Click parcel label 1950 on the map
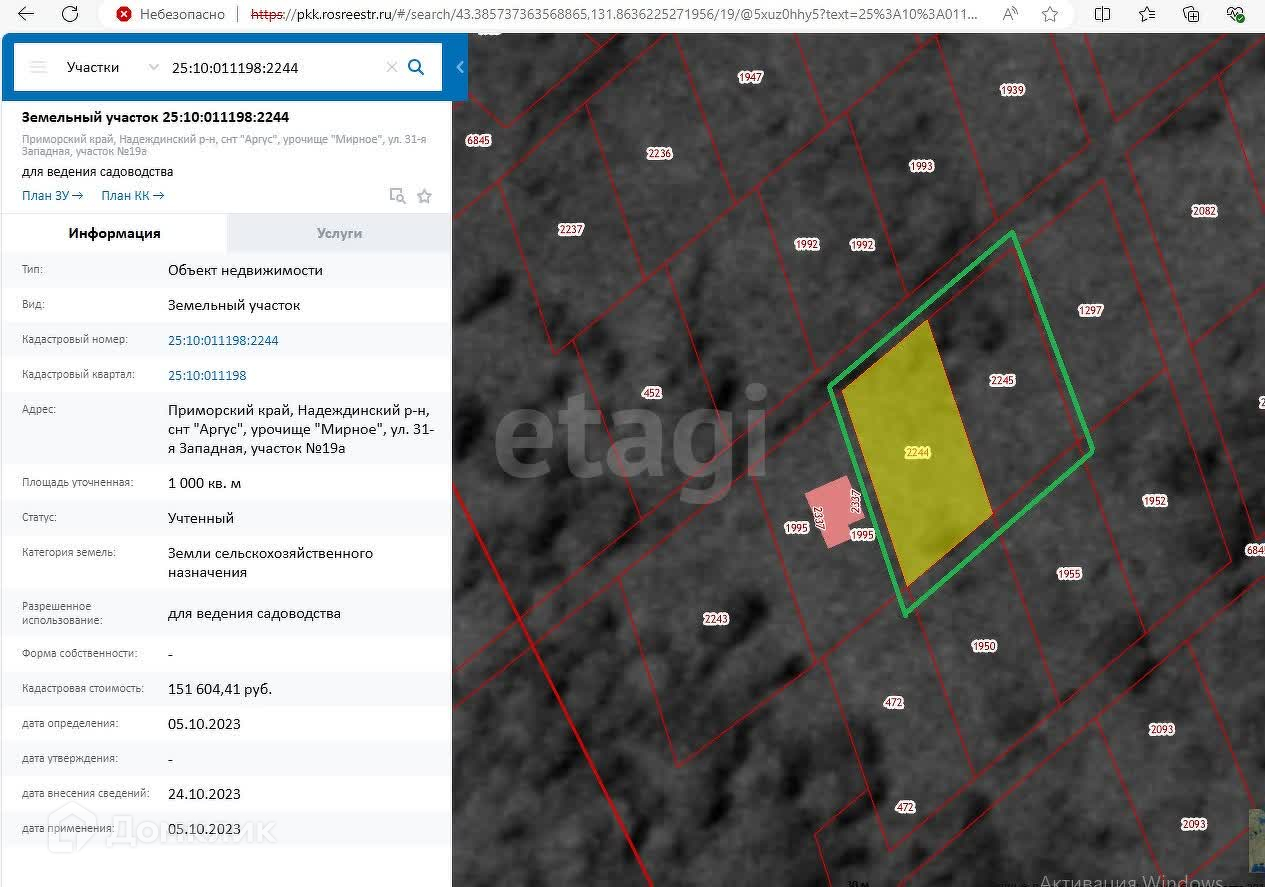 984,646
